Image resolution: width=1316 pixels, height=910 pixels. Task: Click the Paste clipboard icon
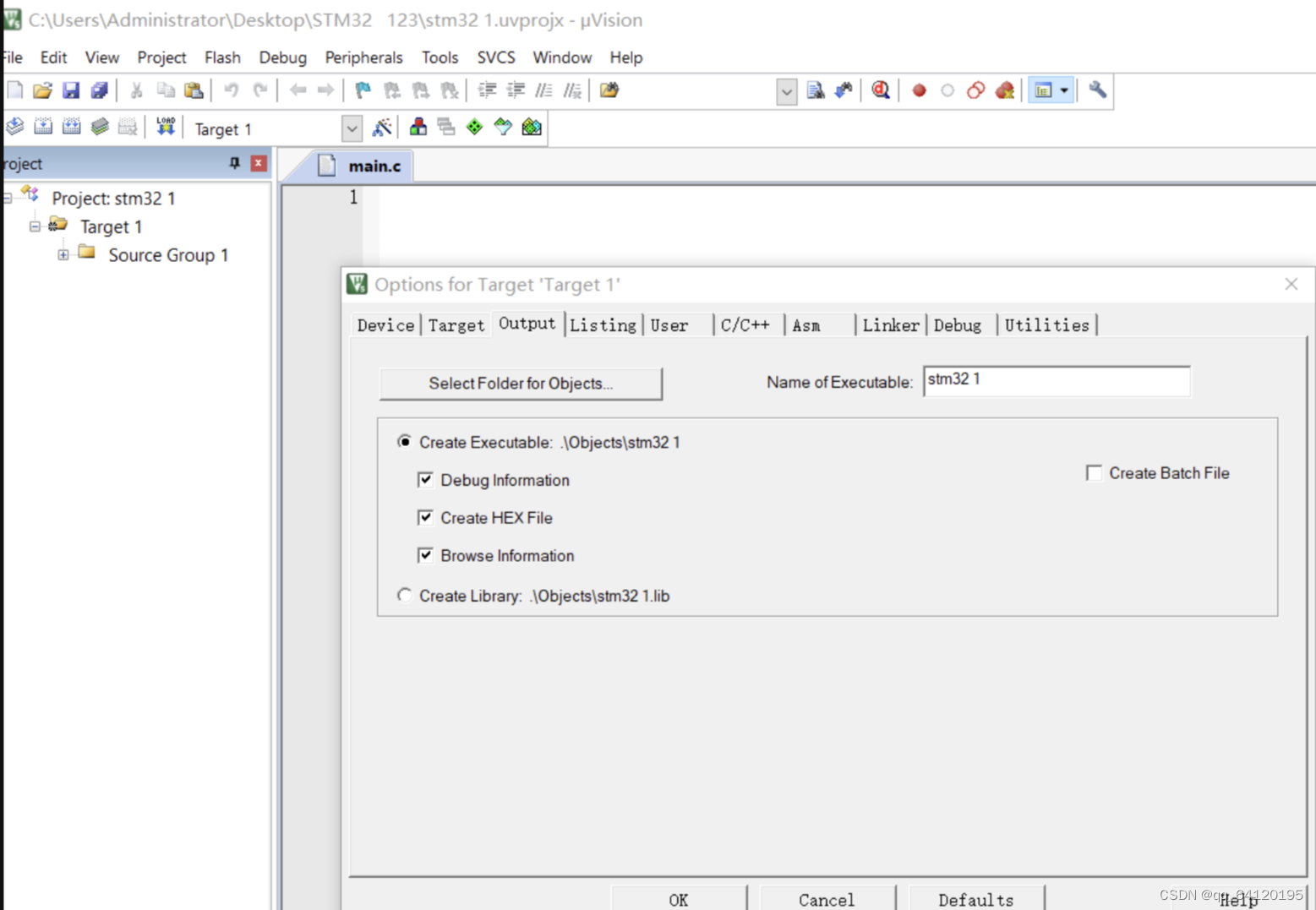194,90
